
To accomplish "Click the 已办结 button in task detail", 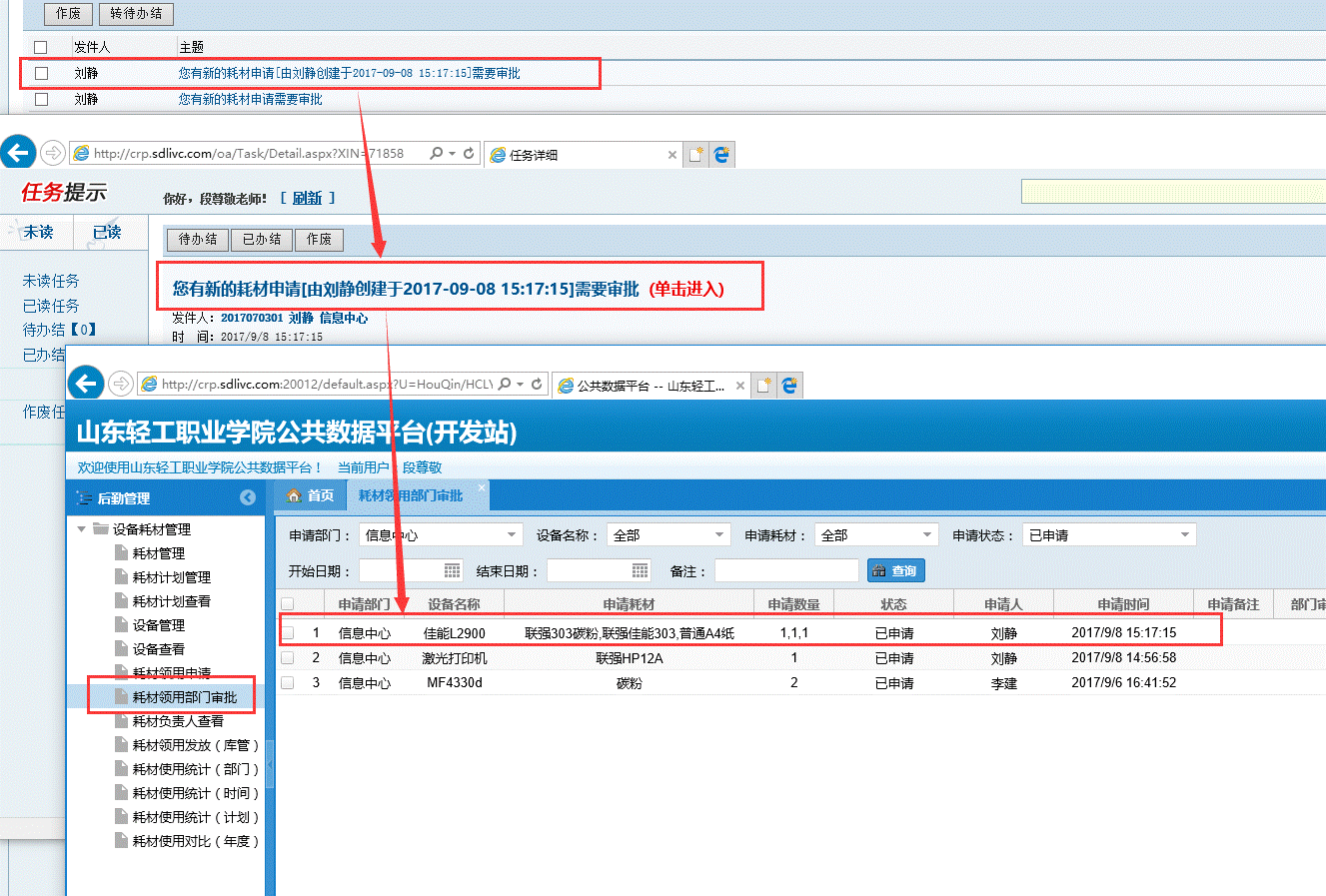I will [x=262, y=239].
